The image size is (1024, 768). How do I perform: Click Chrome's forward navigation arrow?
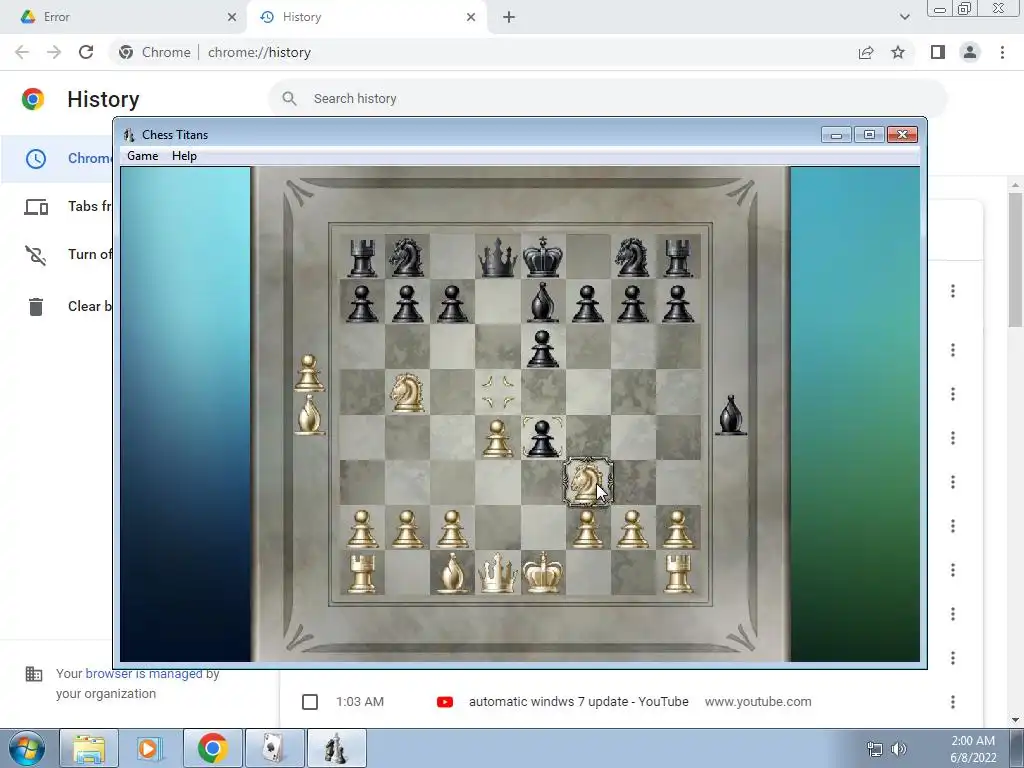coord(54,52)
